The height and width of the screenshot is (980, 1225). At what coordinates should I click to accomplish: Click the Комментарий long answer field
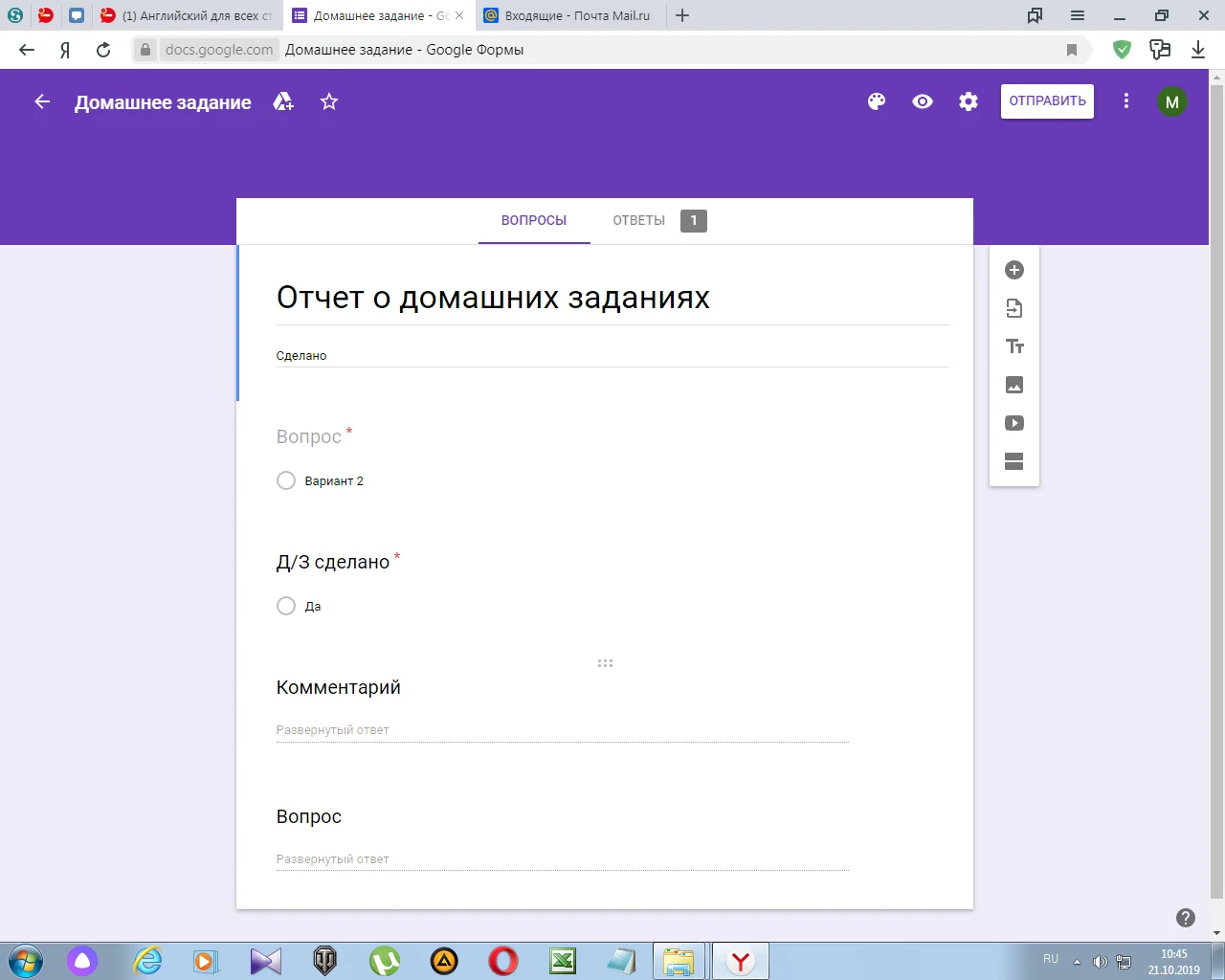tap(562, 730)
